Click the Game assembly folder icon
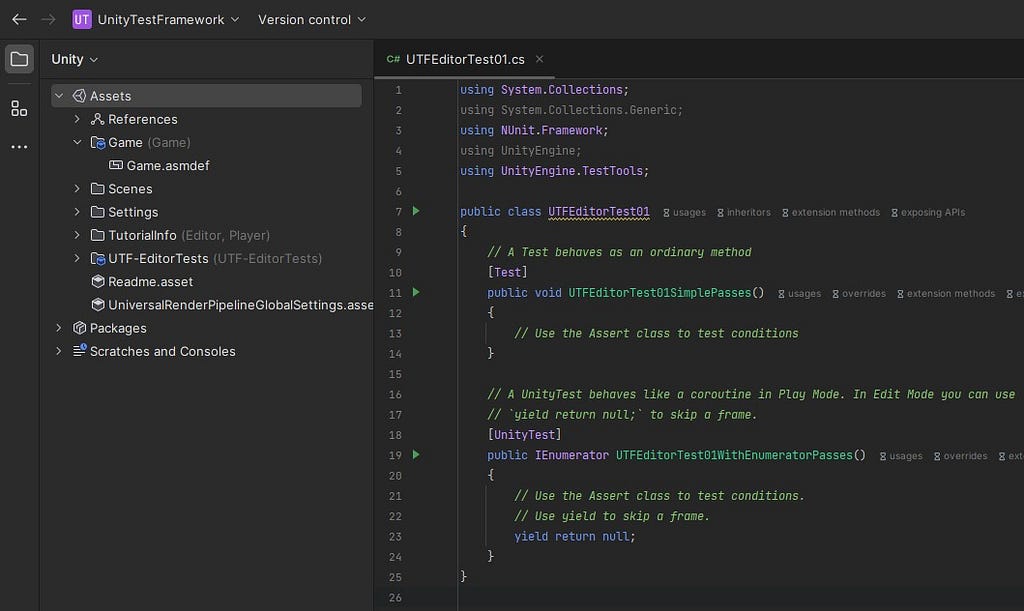1024x611 pixels. [98, 142]
